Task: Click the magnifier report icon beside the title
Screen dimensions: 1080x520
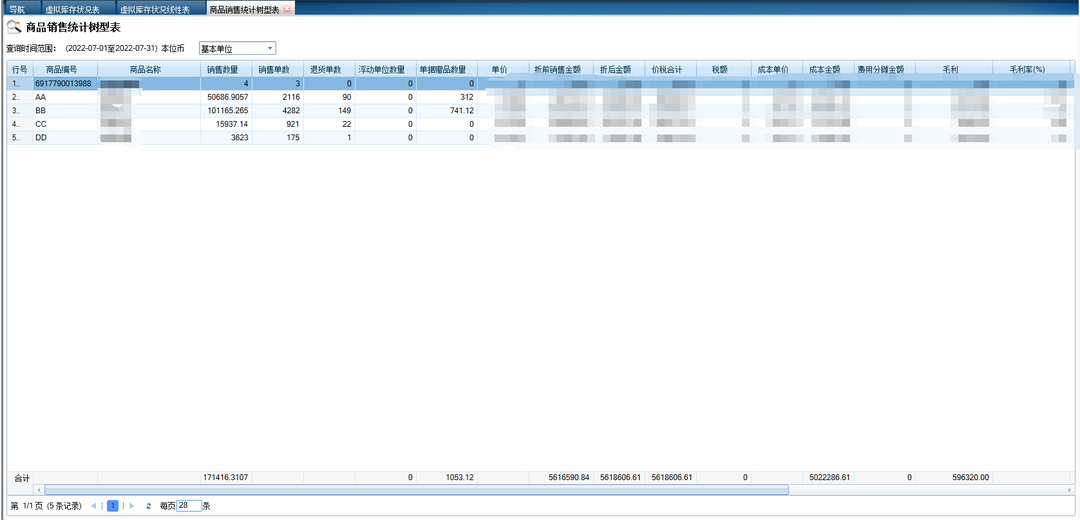Action: (x=14, y=27)
